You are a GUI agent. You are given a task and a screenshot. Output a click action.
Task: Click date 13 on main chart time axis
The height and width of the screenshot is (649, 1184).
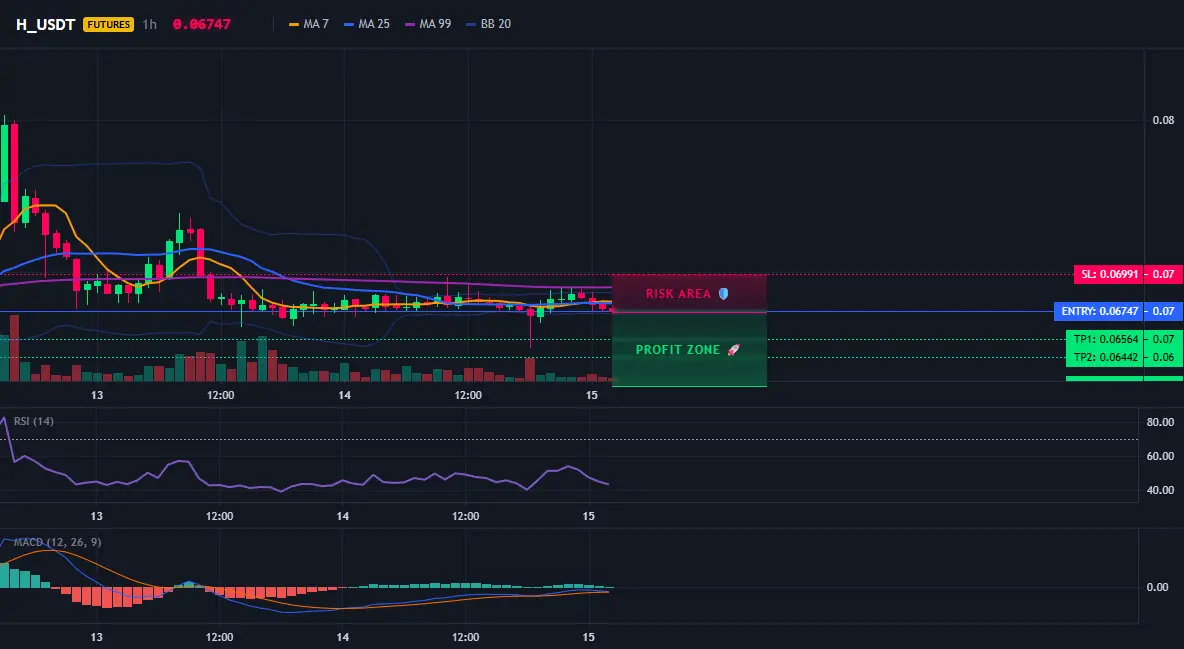97,395
